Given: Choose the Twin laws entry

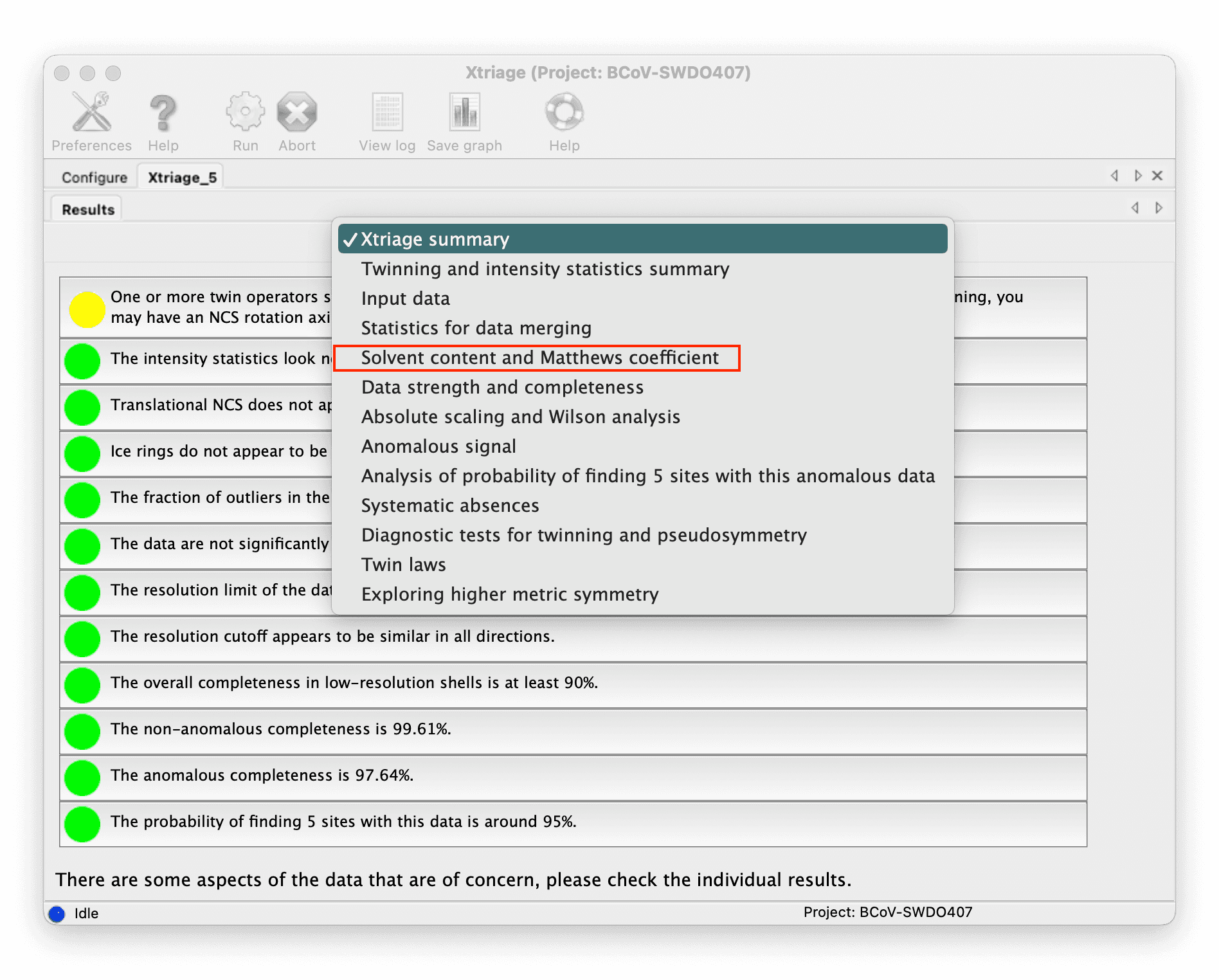Looking at the screenshot, I should 643,565.
